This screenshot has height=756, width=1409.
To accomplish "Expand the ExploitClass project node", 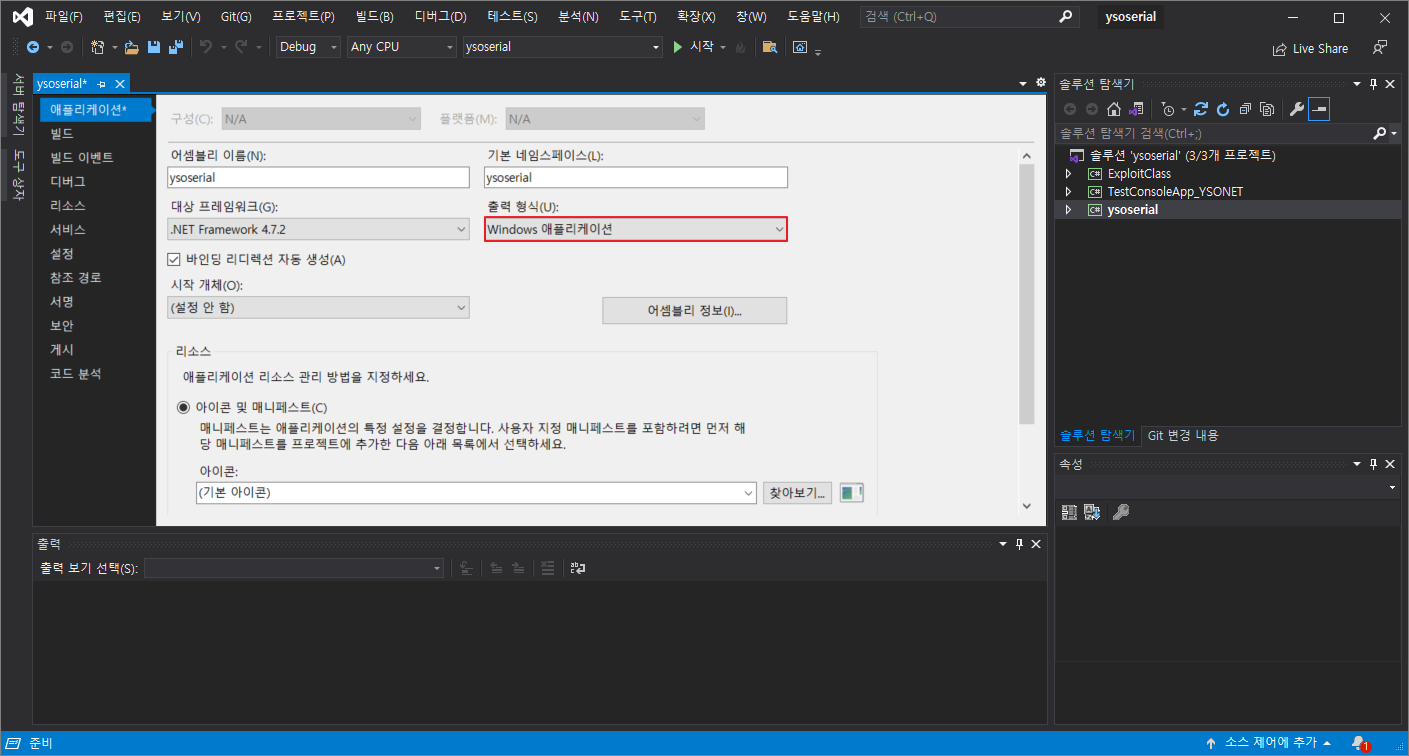I will (1069, 174).
